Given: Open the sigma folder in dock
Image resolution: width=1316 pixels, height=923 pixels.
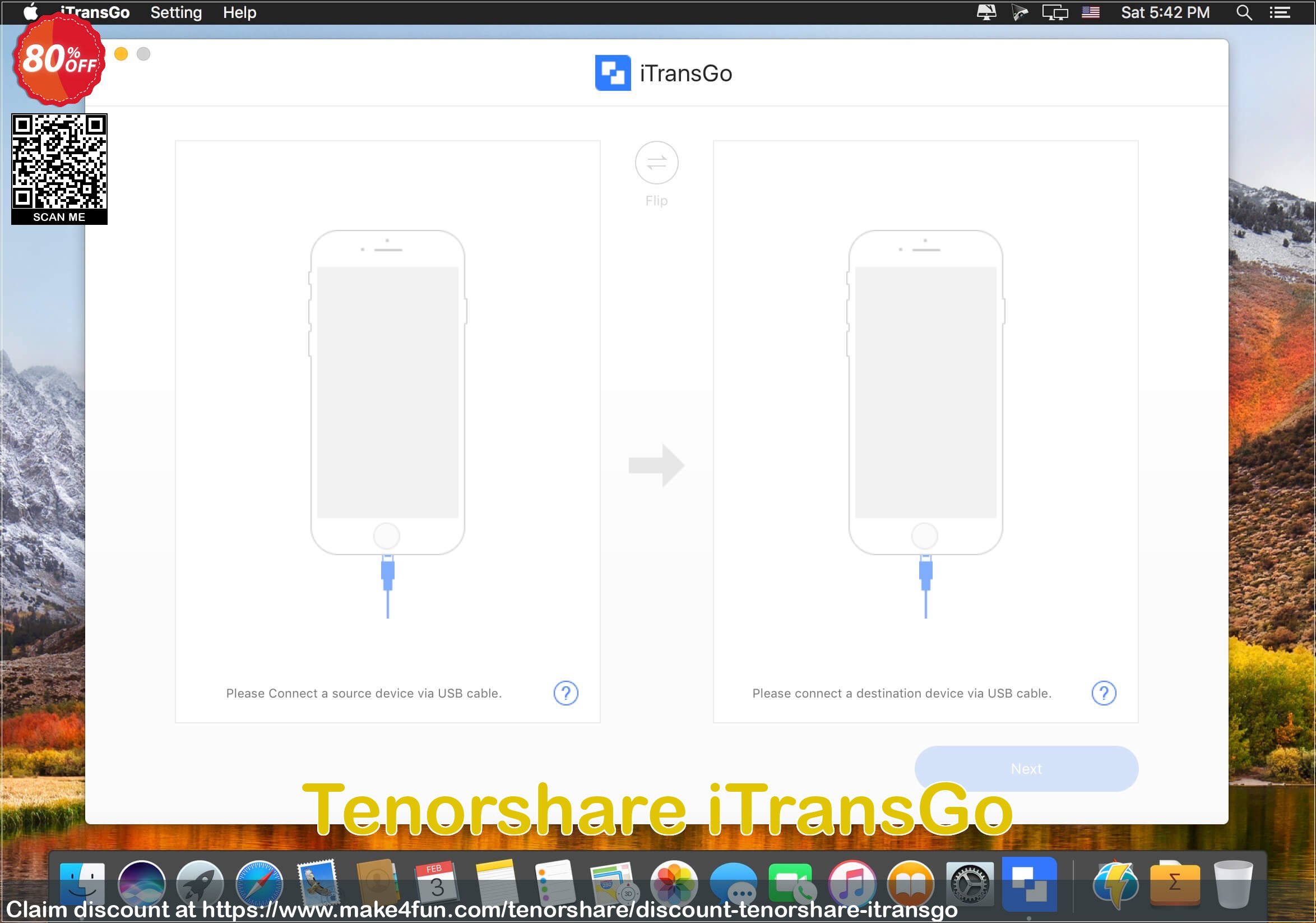Looking at the screenshot, I should [x=1174, y=883].
